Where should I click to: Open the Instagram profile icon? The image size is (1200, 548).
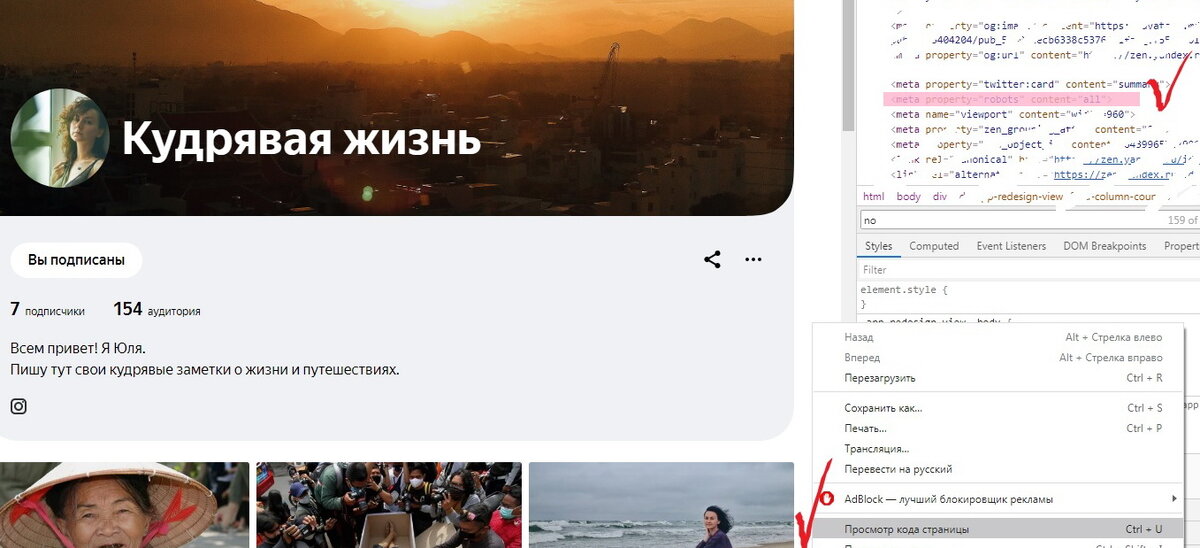tap(18, 406)
